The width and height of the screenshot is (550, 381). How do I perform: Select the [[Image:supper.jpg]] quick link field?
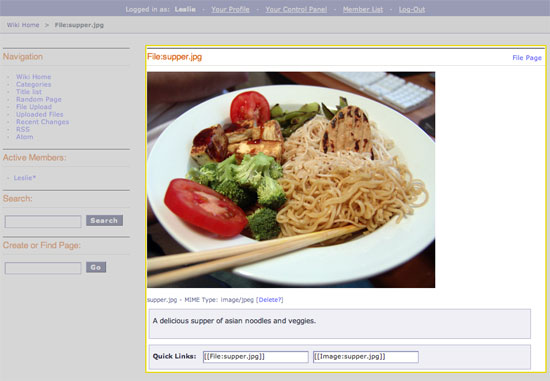pyautogui.click(x=365, y=357)
